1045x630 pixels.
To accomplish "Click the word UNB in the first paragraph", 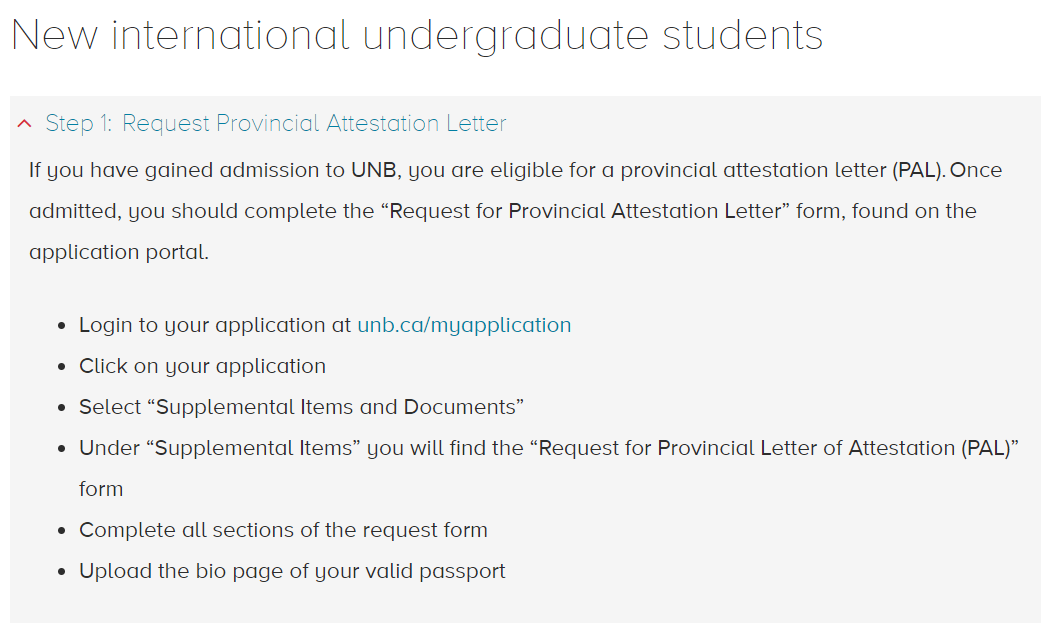I will point(374,170).
